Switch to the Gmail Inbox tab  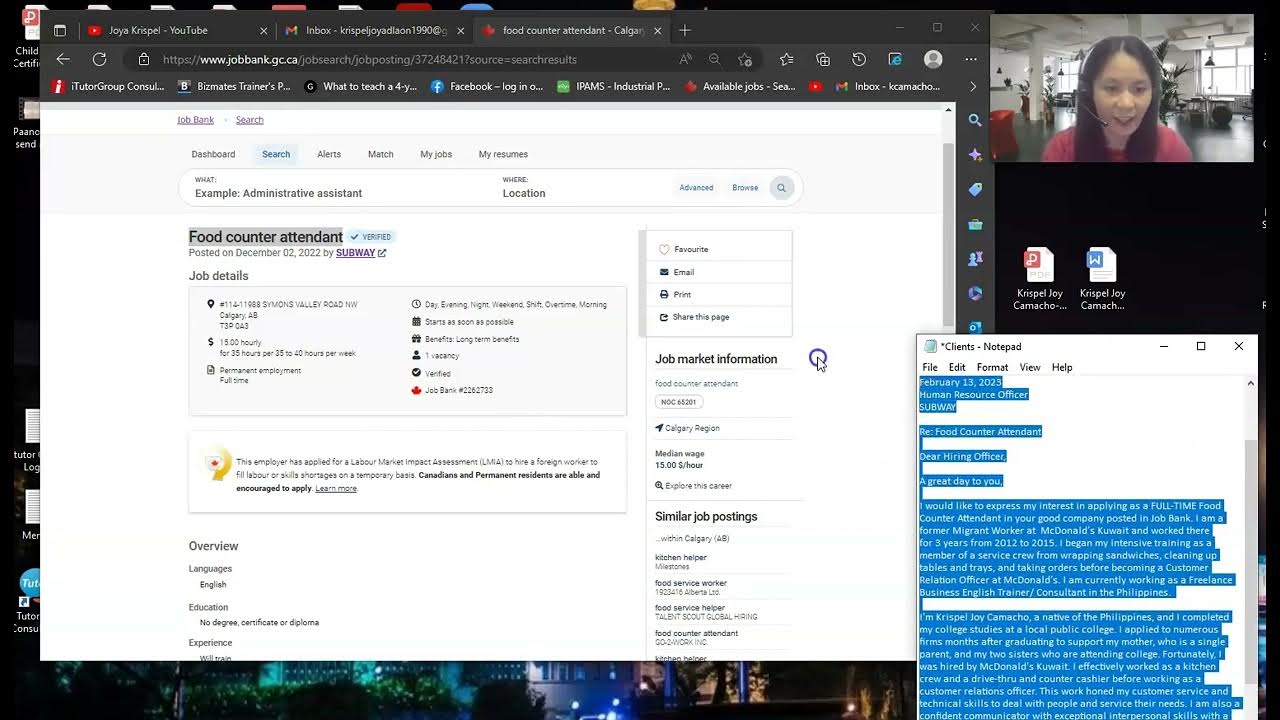(375, 30)
